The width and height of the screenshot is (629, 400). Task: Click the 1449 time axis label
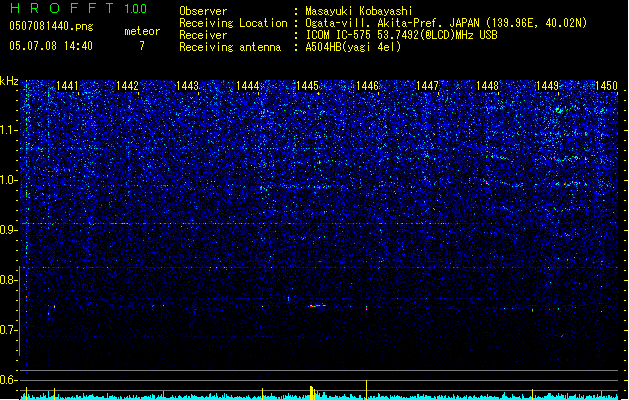(x=548, y=86)
